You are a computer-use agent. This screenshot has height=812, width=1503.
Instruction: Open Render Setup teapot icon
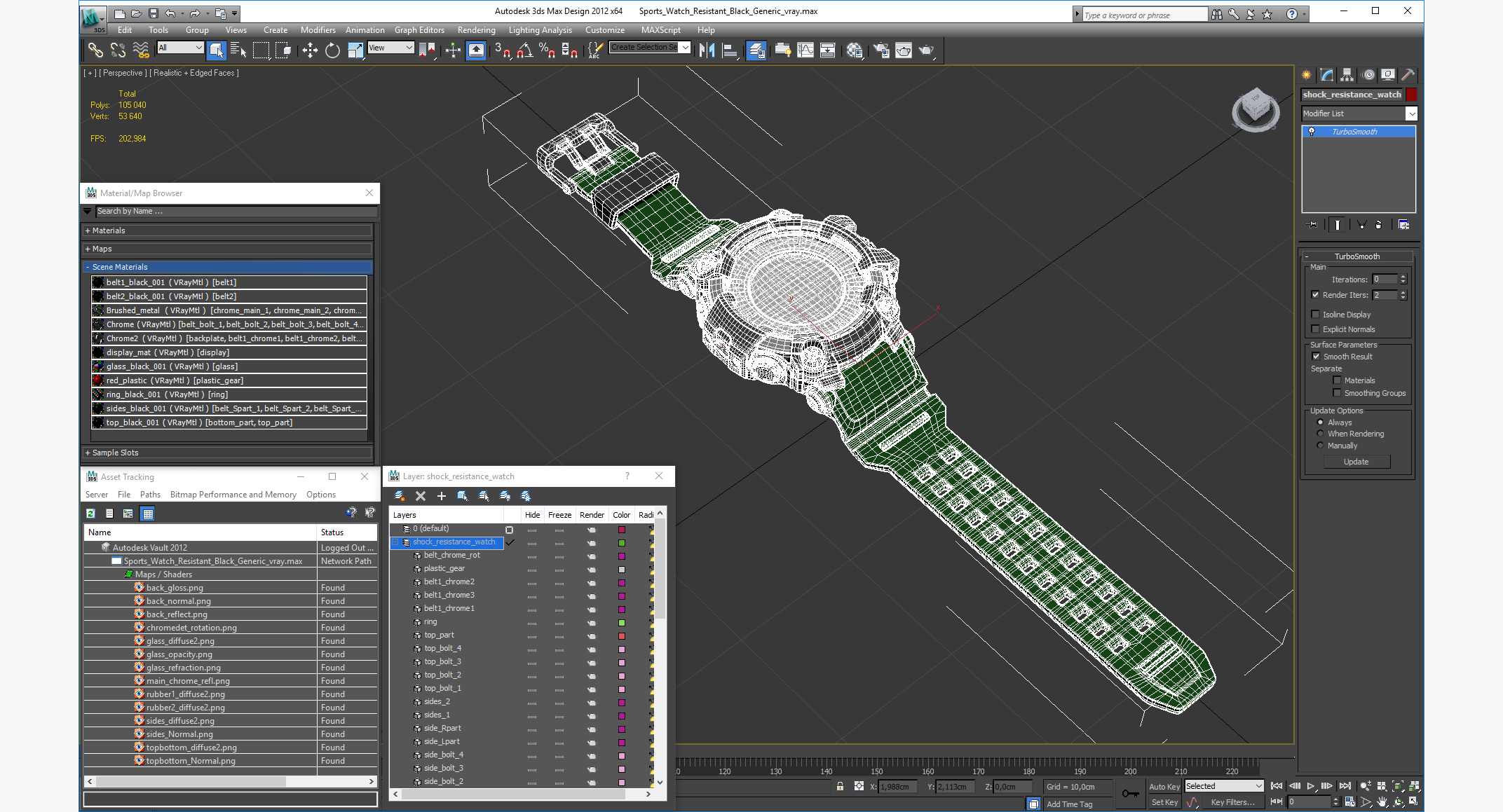tap(881, 50)
